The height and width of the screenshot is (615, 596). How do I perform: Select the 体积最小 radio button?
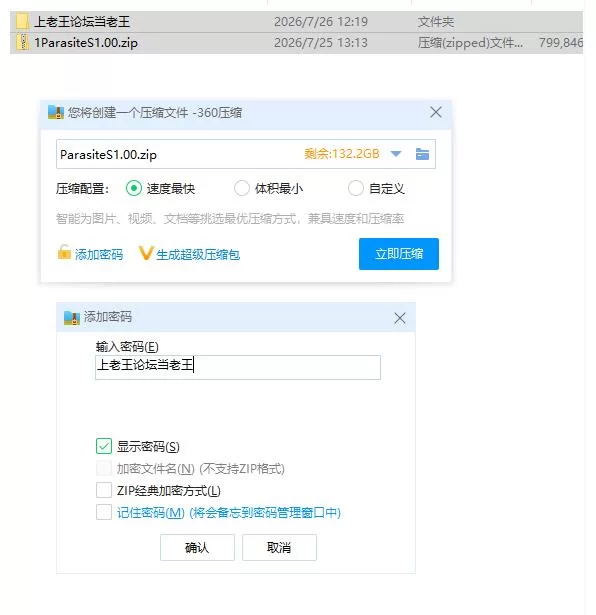242,188
